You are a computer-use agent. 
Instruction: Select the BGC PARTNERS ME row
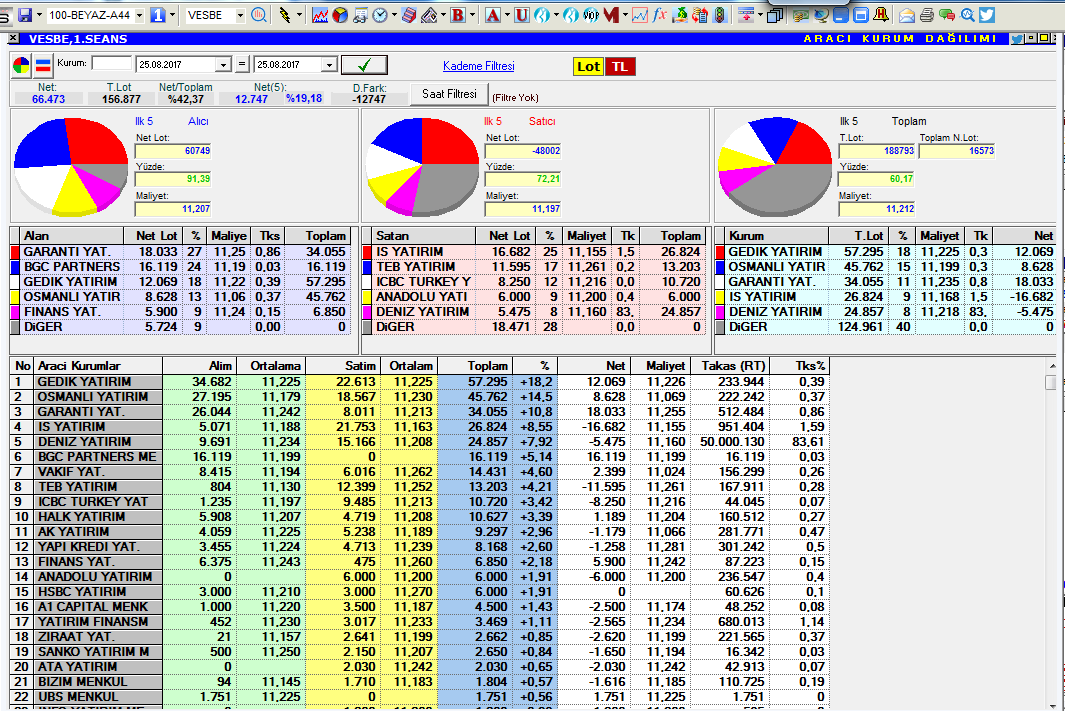click(420, 456)
